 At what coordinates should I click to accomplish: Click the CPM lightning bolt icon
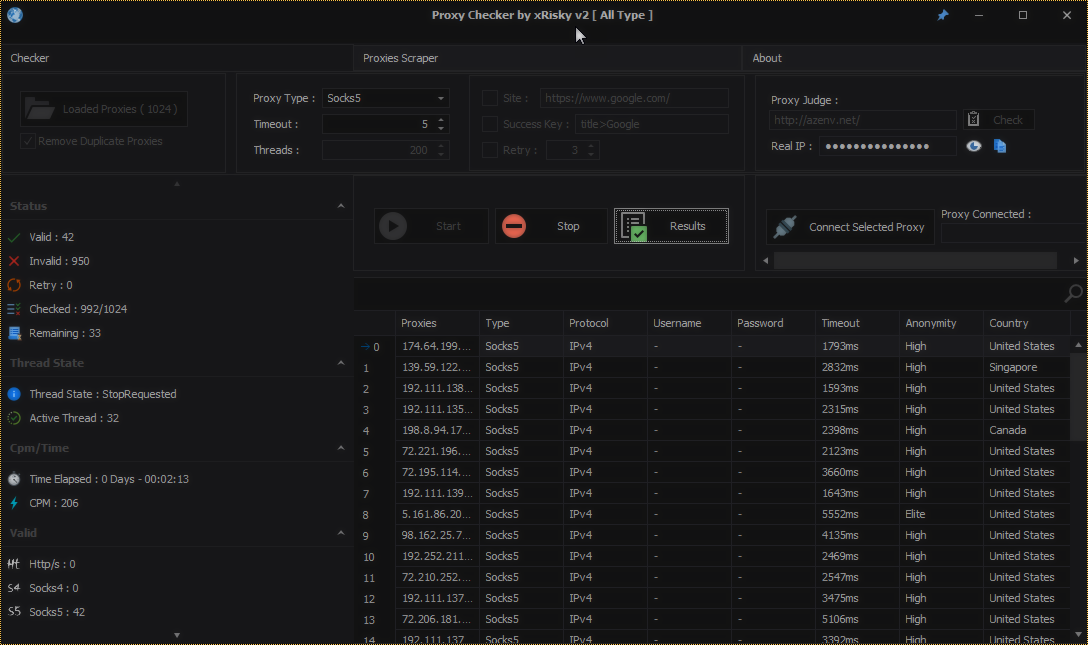[x=14, y=503]
